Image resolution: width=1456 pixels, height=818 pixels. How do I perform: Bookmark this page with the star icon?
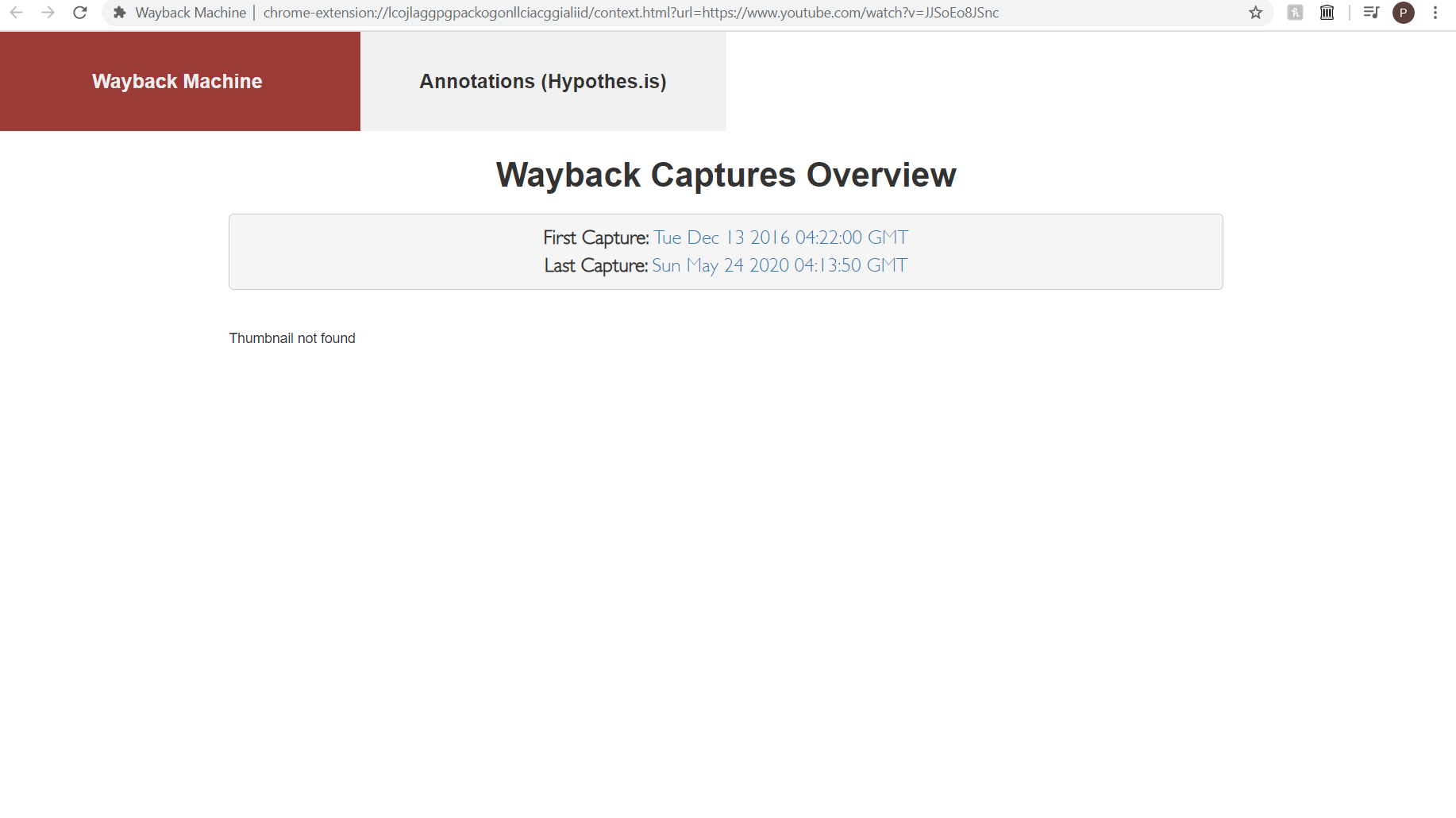click(1255, 13)
